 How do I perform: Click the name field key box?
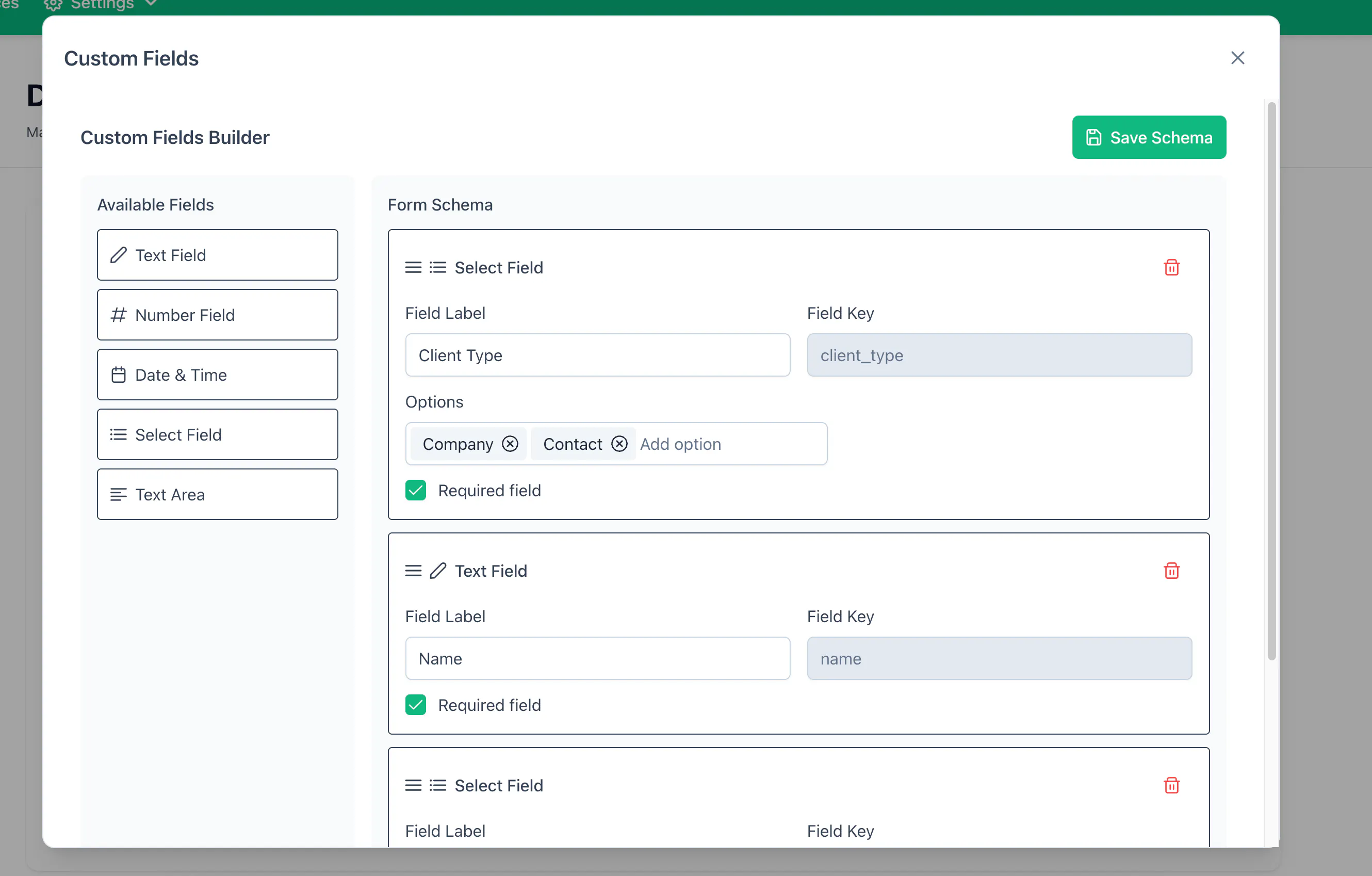(x=1000, y=658)
